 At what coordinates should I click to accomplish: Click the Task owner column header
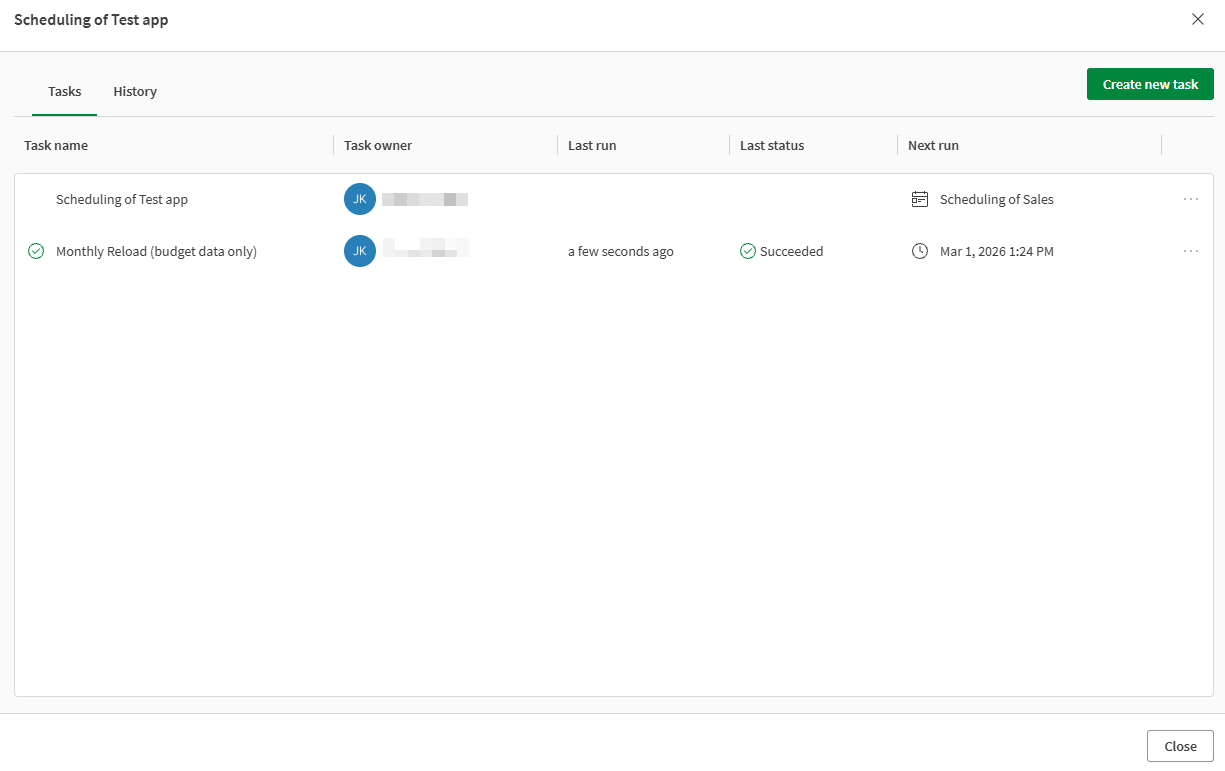378,145
